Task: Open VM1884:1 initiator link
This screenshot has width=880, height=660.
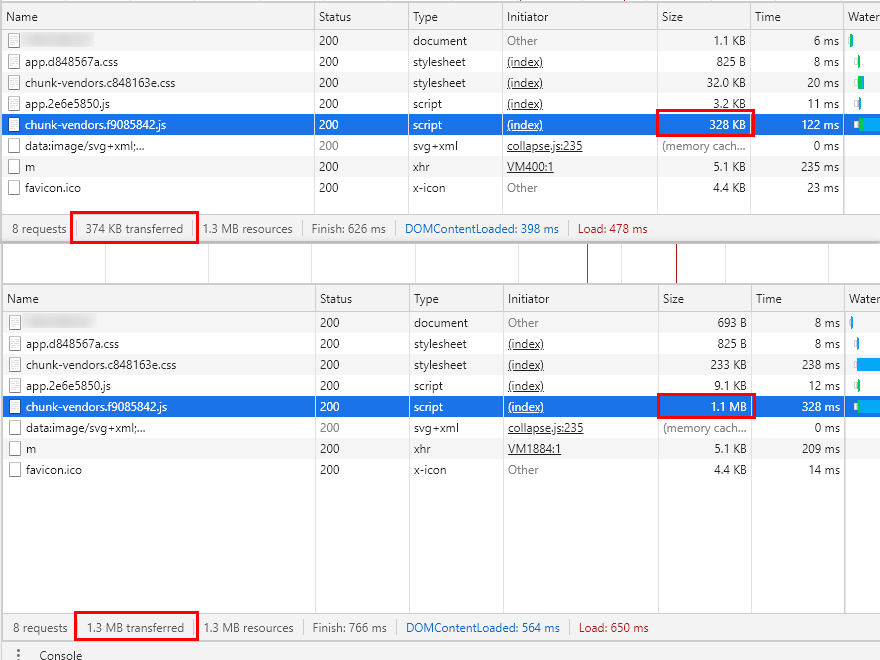Action: pos(534,449)
